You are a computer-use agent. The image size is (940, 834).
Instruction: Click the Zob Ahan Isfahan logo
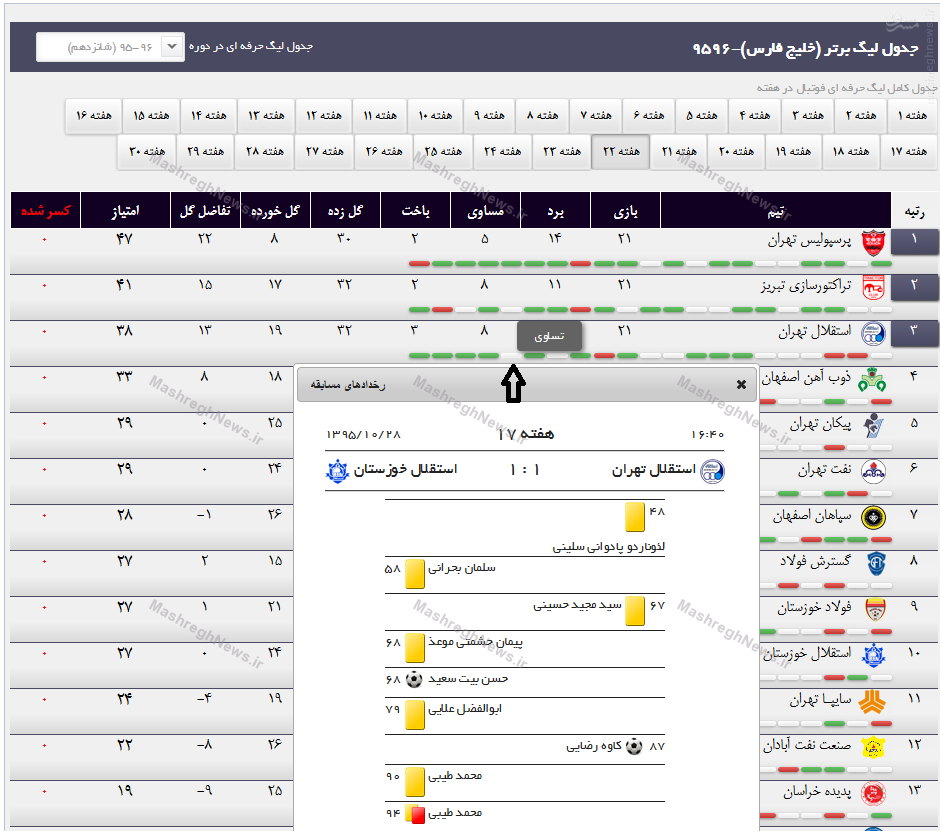(872, 380)
